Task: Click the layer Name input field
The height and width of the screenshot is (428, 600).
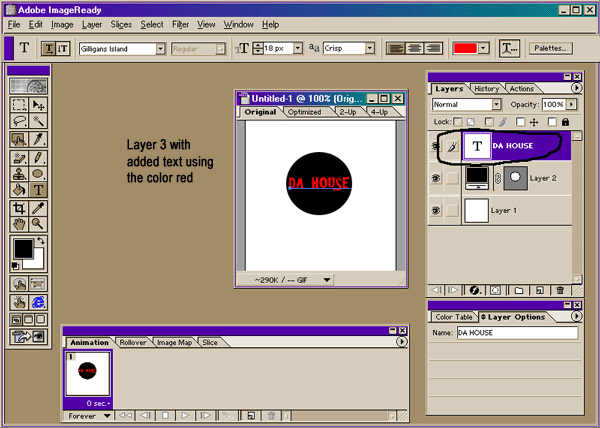Action: tap(516, 332)
